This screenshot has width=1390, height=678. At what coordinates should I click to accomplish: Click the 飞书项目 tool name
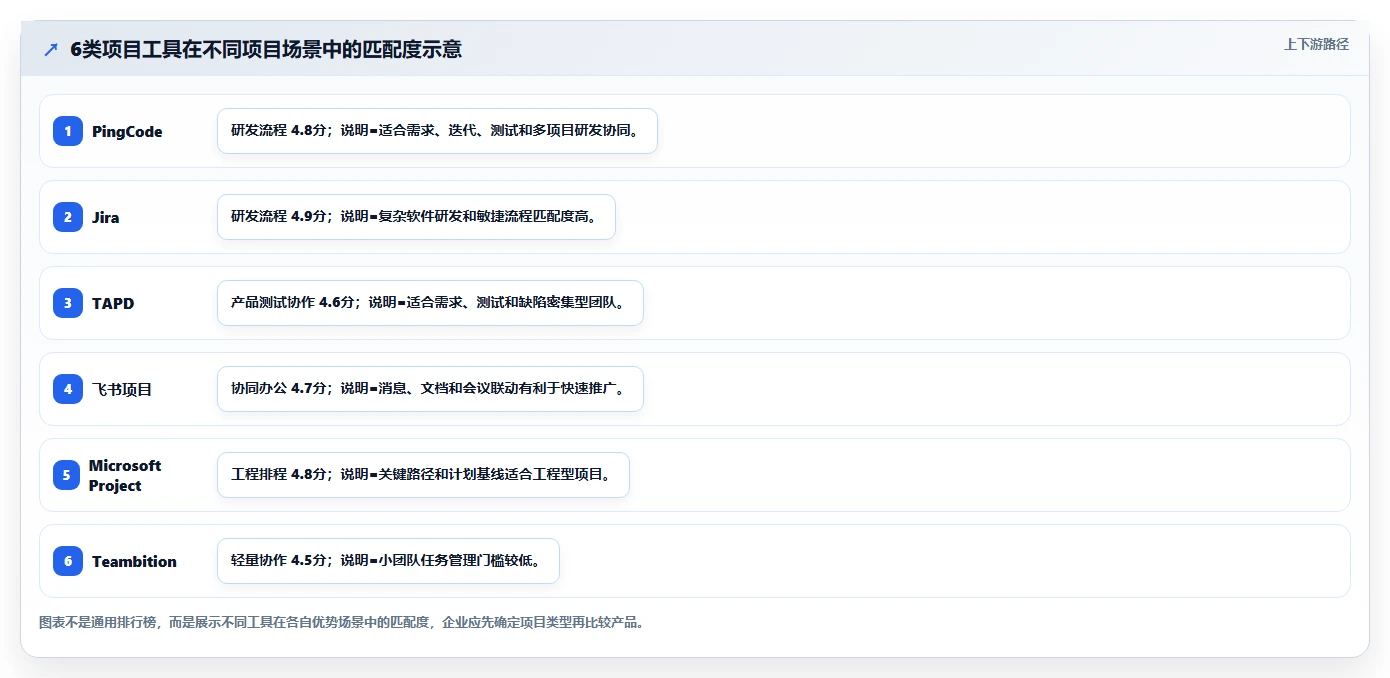(122, 389)
